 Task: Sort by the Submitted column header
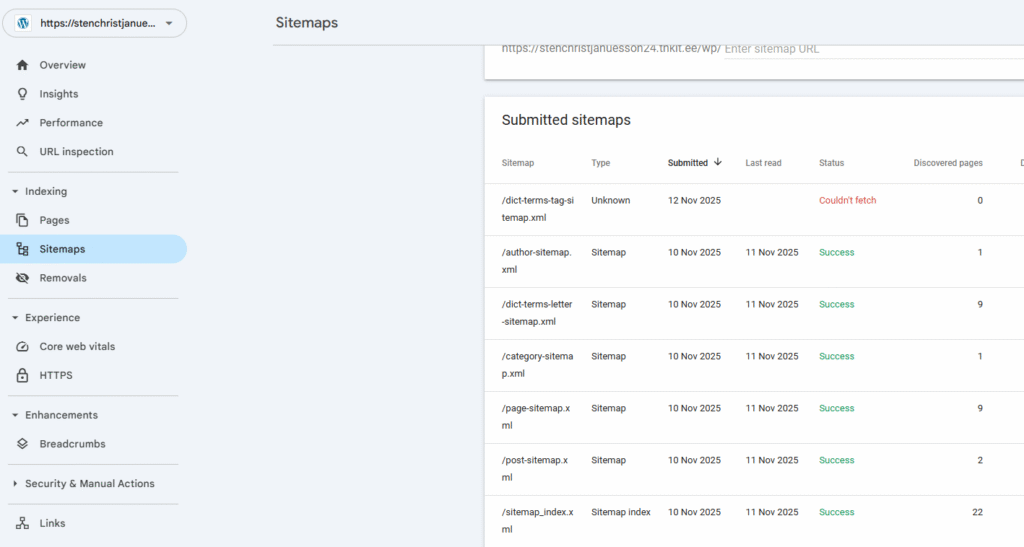(688, 163)
